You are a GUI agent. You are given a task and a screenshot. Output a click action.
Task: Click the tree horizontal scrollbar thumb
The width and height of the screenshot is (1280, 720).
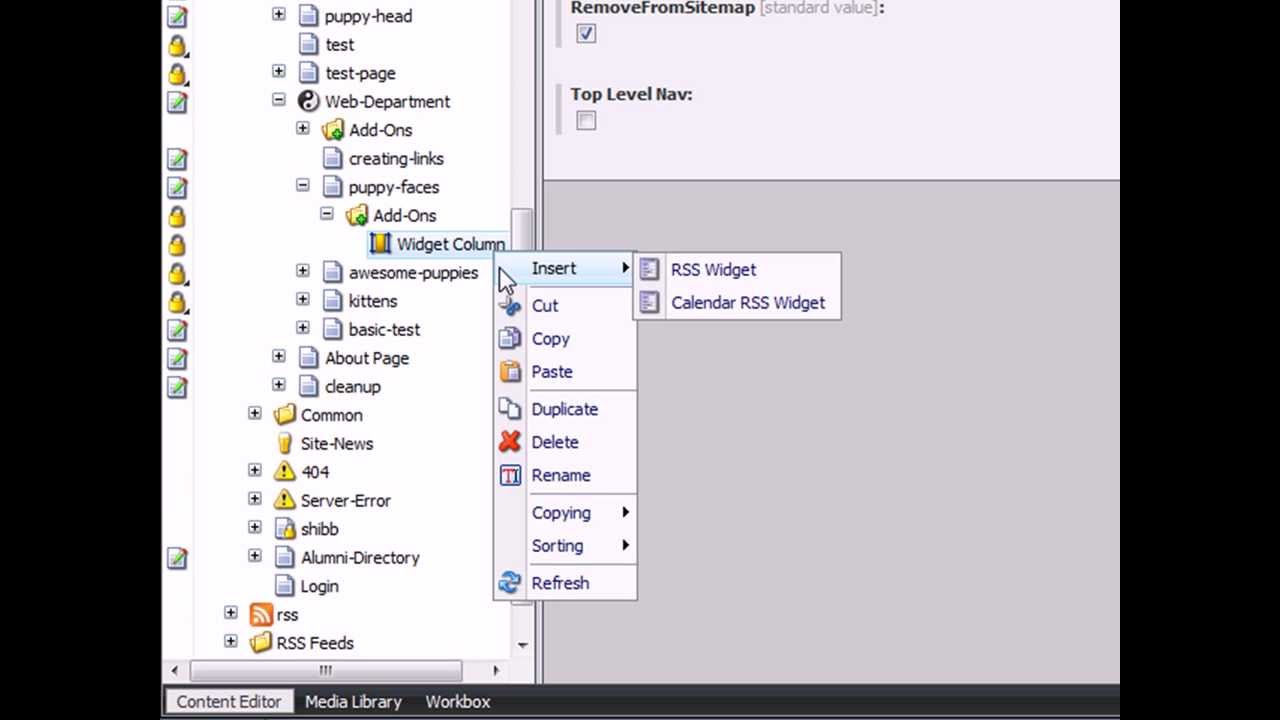pyautogui.click(x=325, y=671)
